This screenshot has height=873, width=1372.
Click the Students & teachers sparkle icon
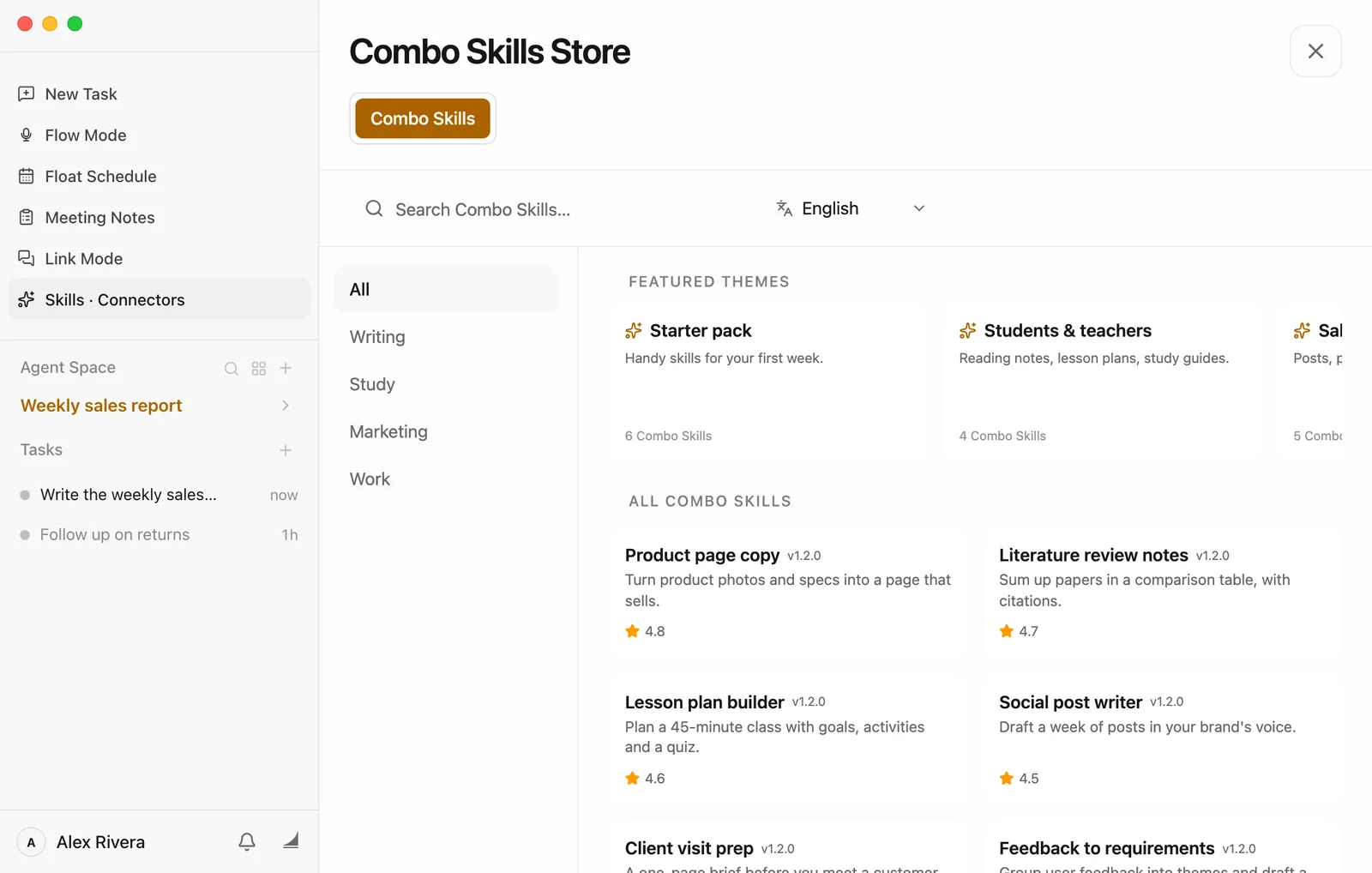[968, 330]
